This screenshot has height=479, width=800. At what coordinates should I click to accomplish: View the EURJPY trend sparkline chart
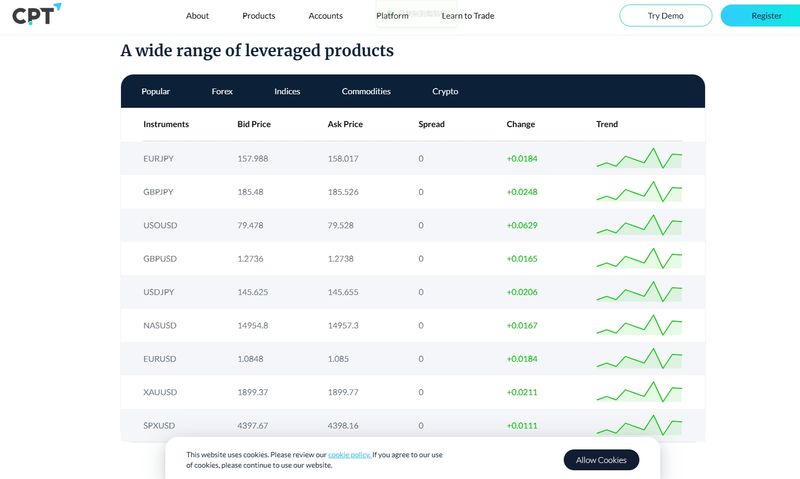639,158
